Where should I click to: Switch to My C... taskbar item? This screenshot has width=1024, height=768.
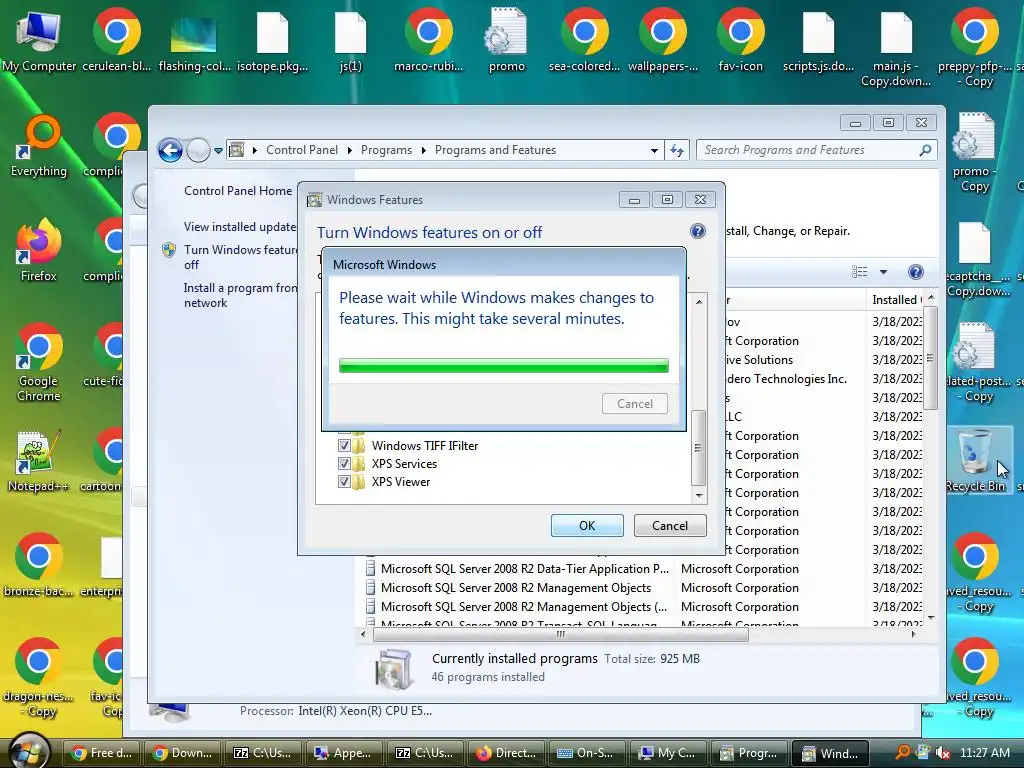(669, 753)
